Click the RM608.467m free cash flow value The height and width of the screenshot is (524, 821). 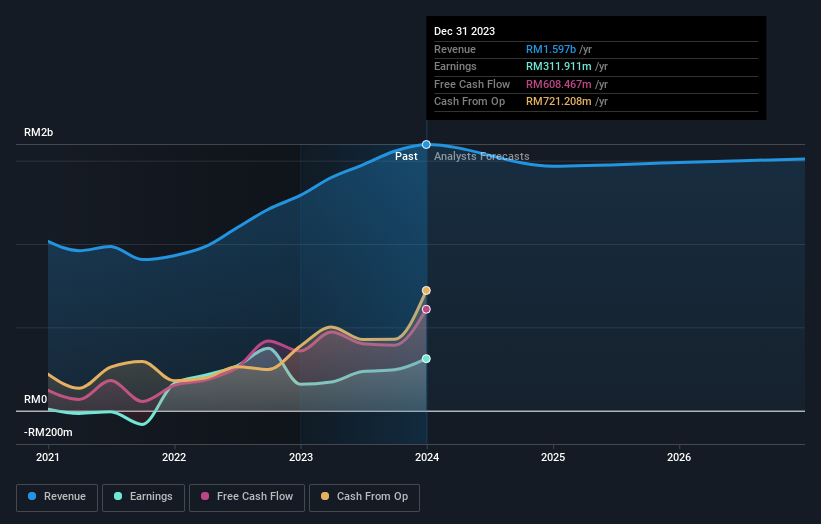coord(559,84)
